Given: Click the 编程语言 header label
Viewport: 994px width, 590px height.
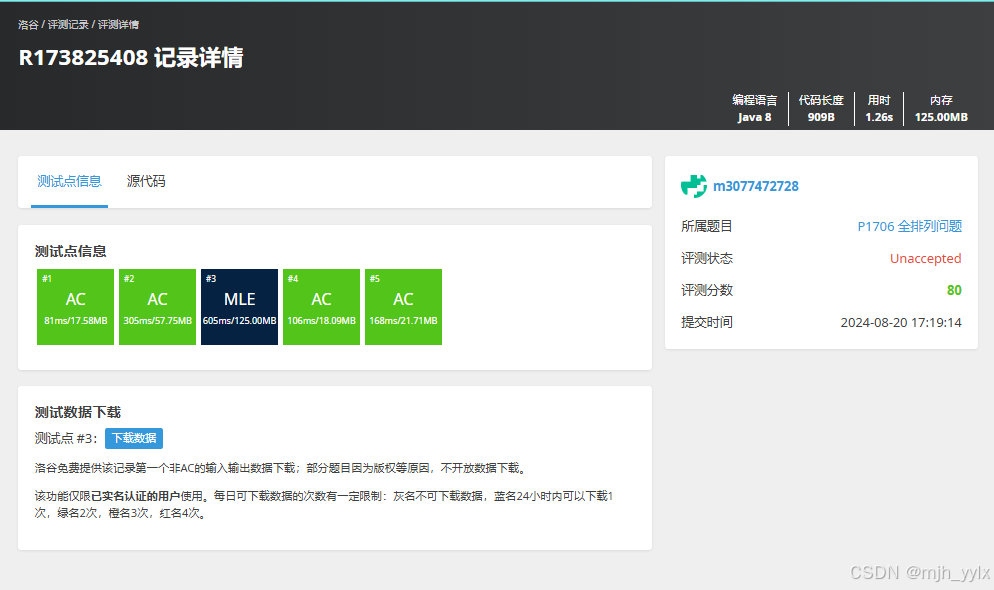Looking at the screenshot, I should (x=754, y=100).
